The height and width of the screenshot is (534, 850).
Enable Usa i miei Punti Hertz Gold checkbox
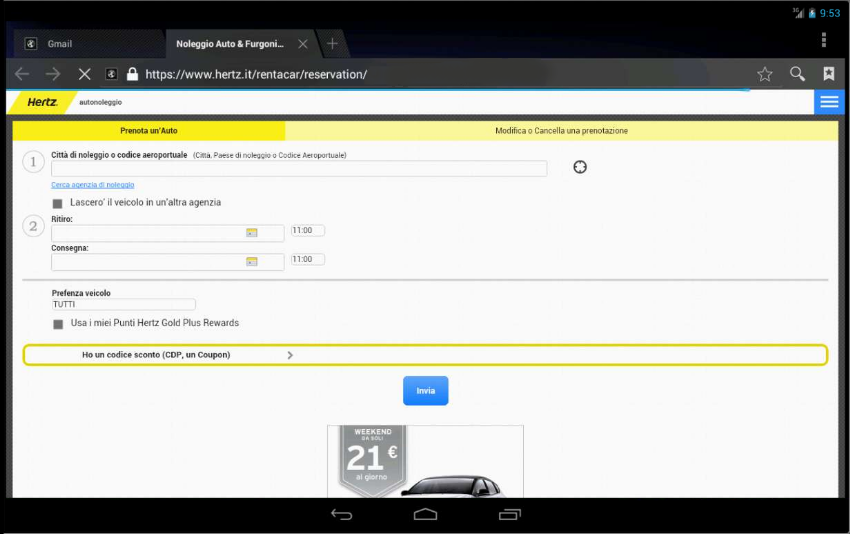tap(58, 324)
